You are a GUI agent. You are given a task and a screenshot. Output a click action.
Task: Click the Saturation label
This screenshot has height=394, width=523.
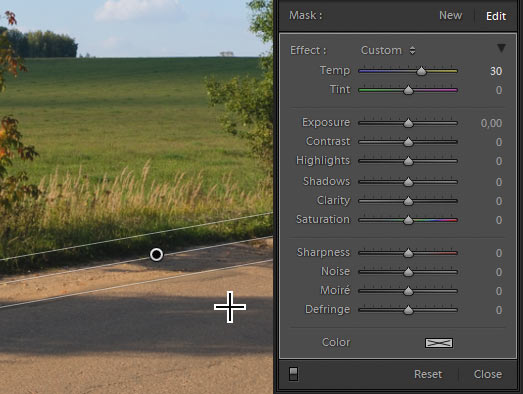tap(323, 219)
